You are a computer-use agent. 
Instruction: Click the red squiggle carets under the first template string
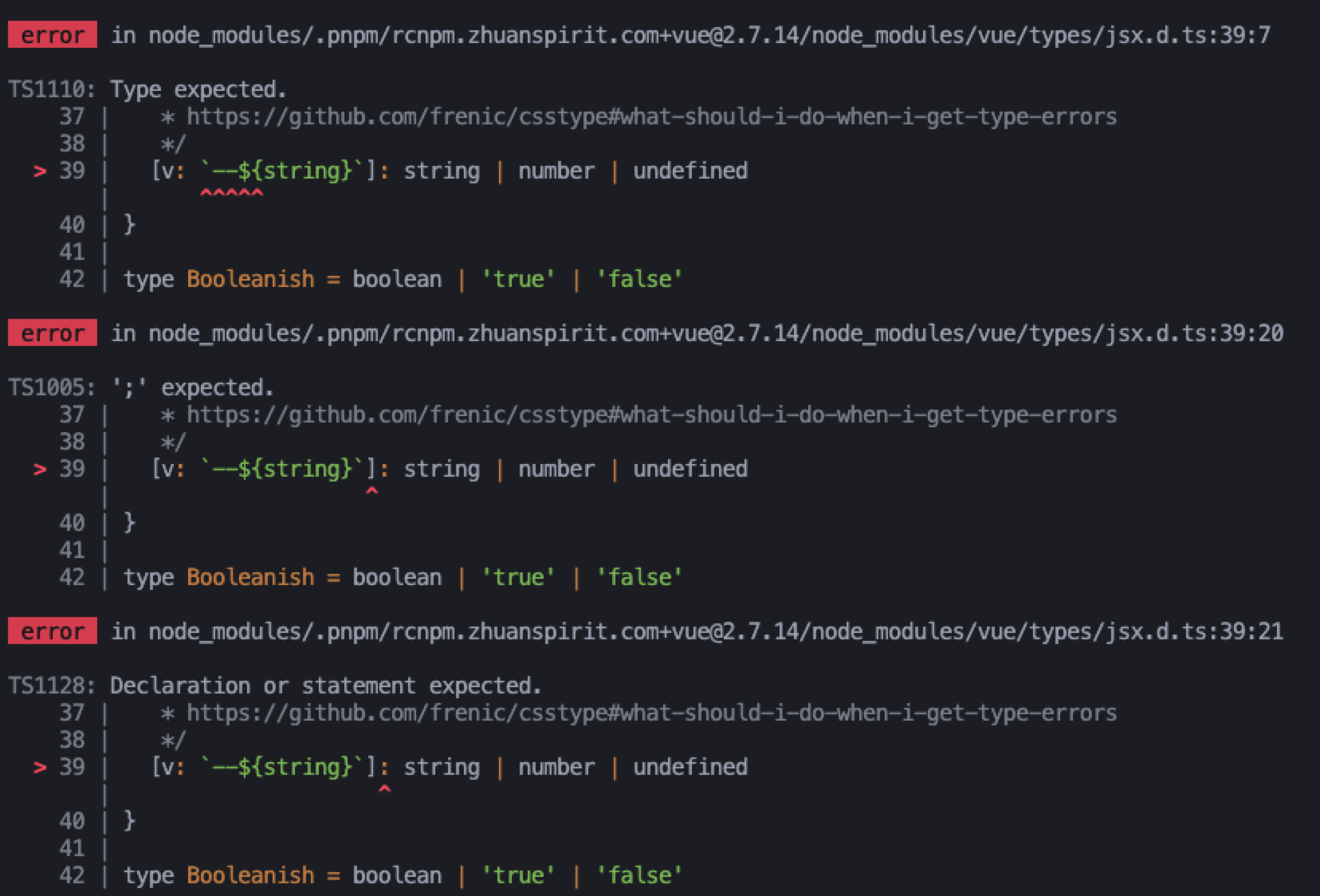[x=231, y=194]
